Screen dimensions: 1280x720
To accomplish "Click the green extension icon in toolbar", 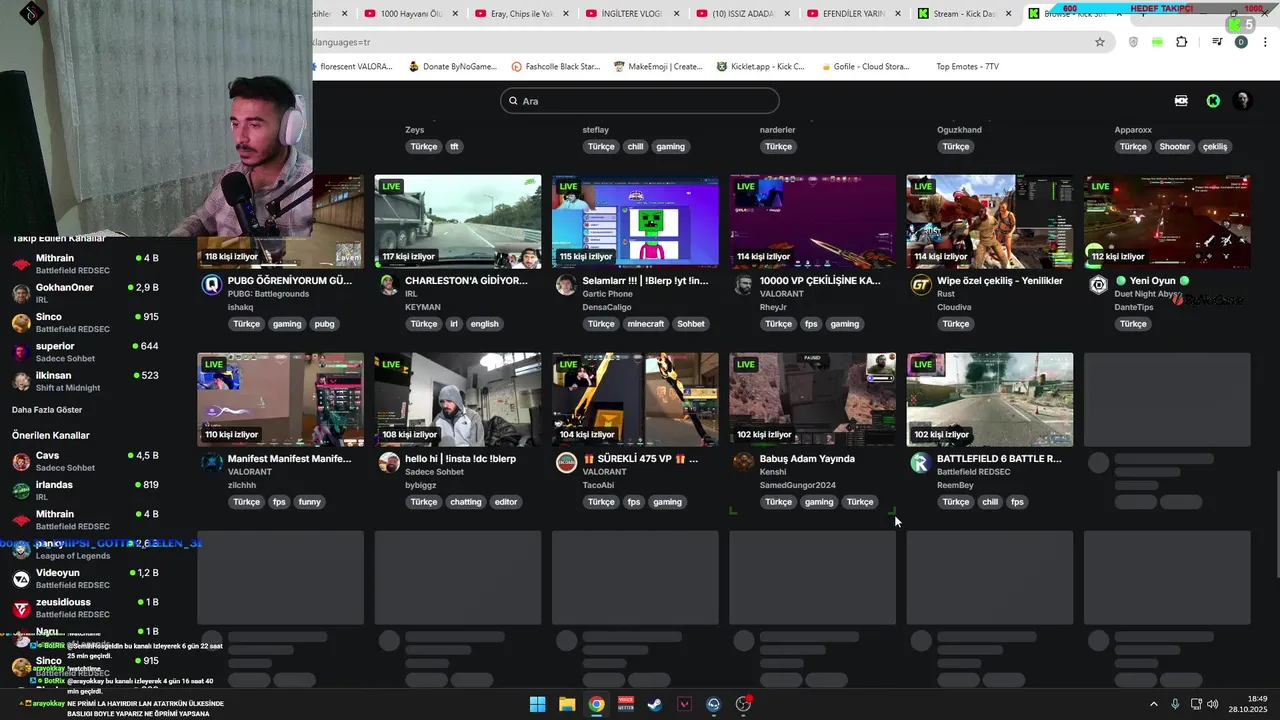I will (x=1157, y=42).
